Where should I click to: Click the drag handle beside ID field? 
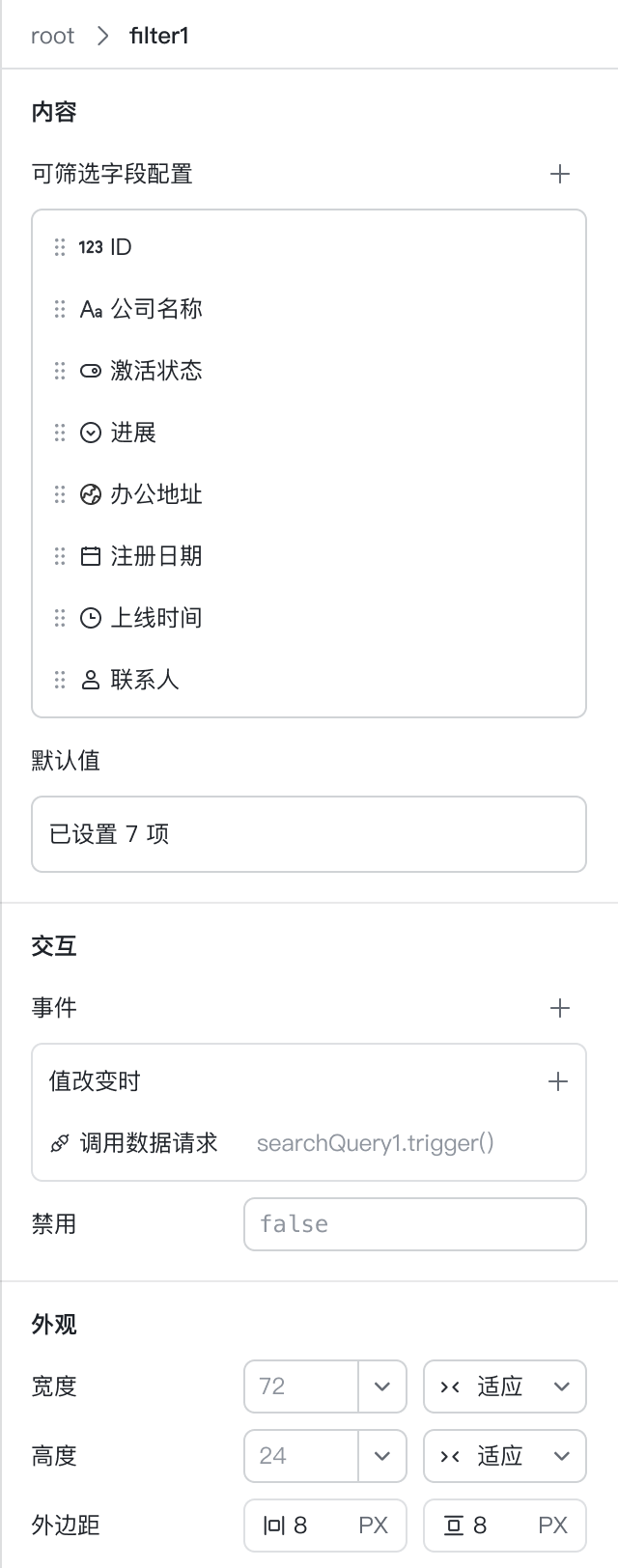coord(60,247)
